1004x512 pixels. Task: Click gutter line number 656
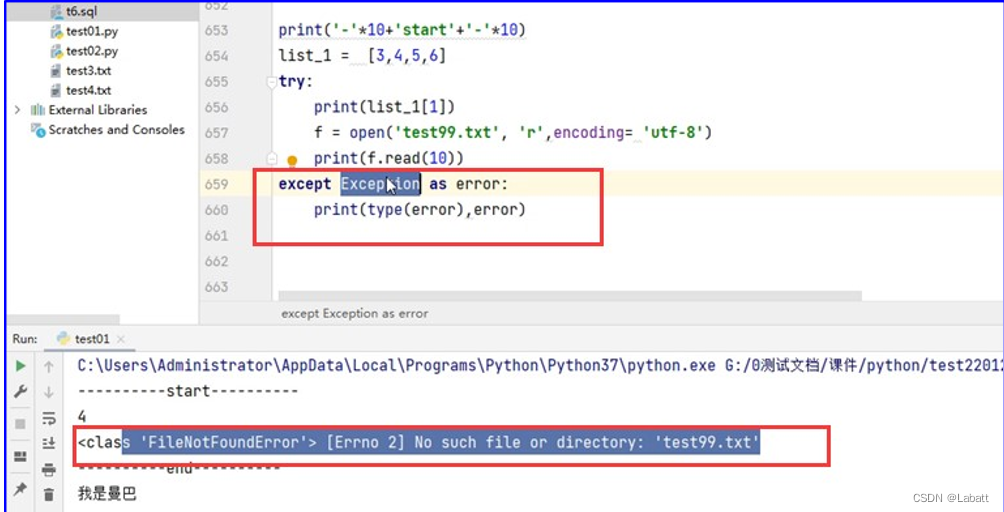(216, 108)
